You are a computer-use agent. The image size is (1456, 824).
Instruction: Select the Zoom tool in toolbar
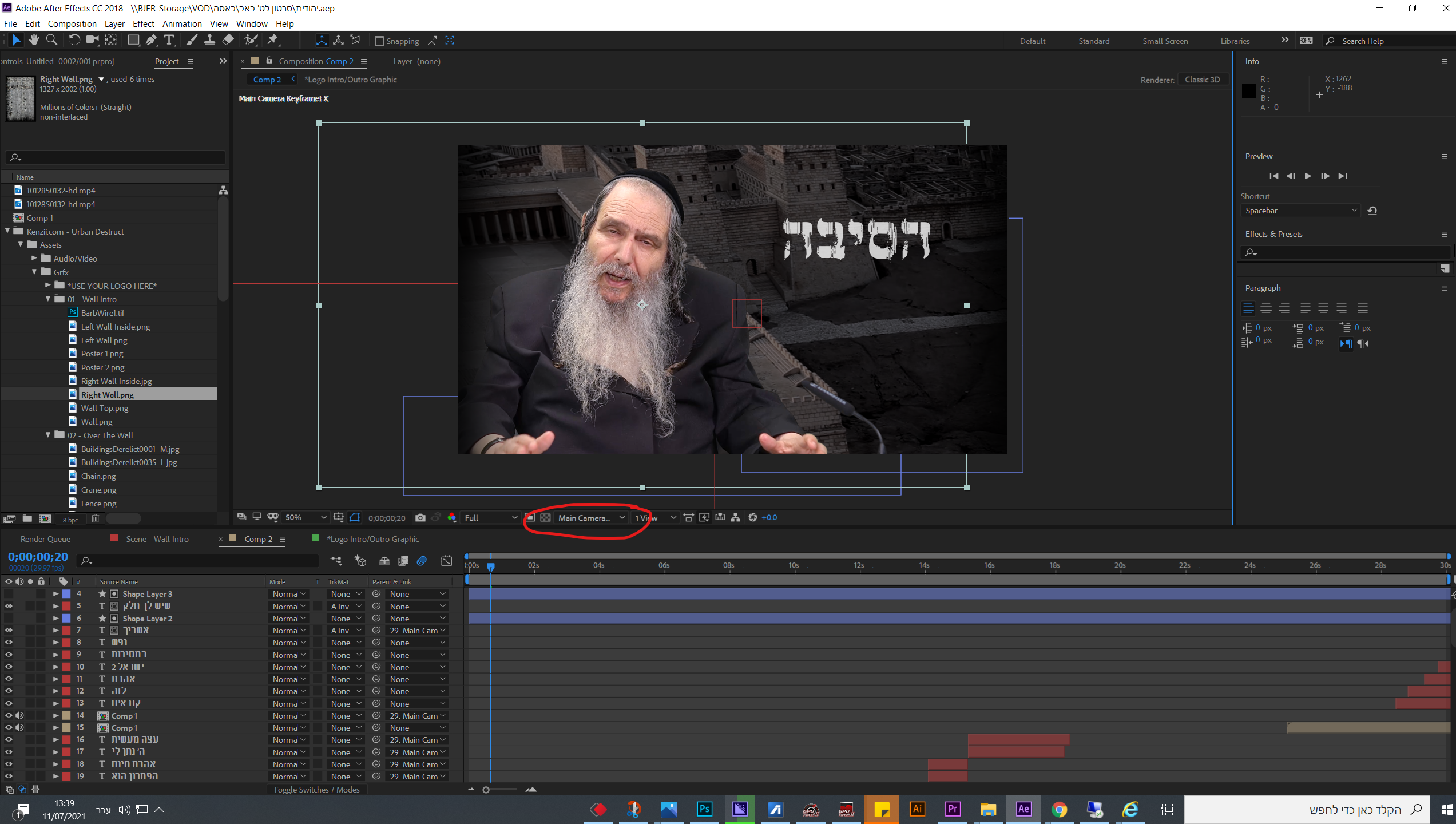tap(51, 40)
